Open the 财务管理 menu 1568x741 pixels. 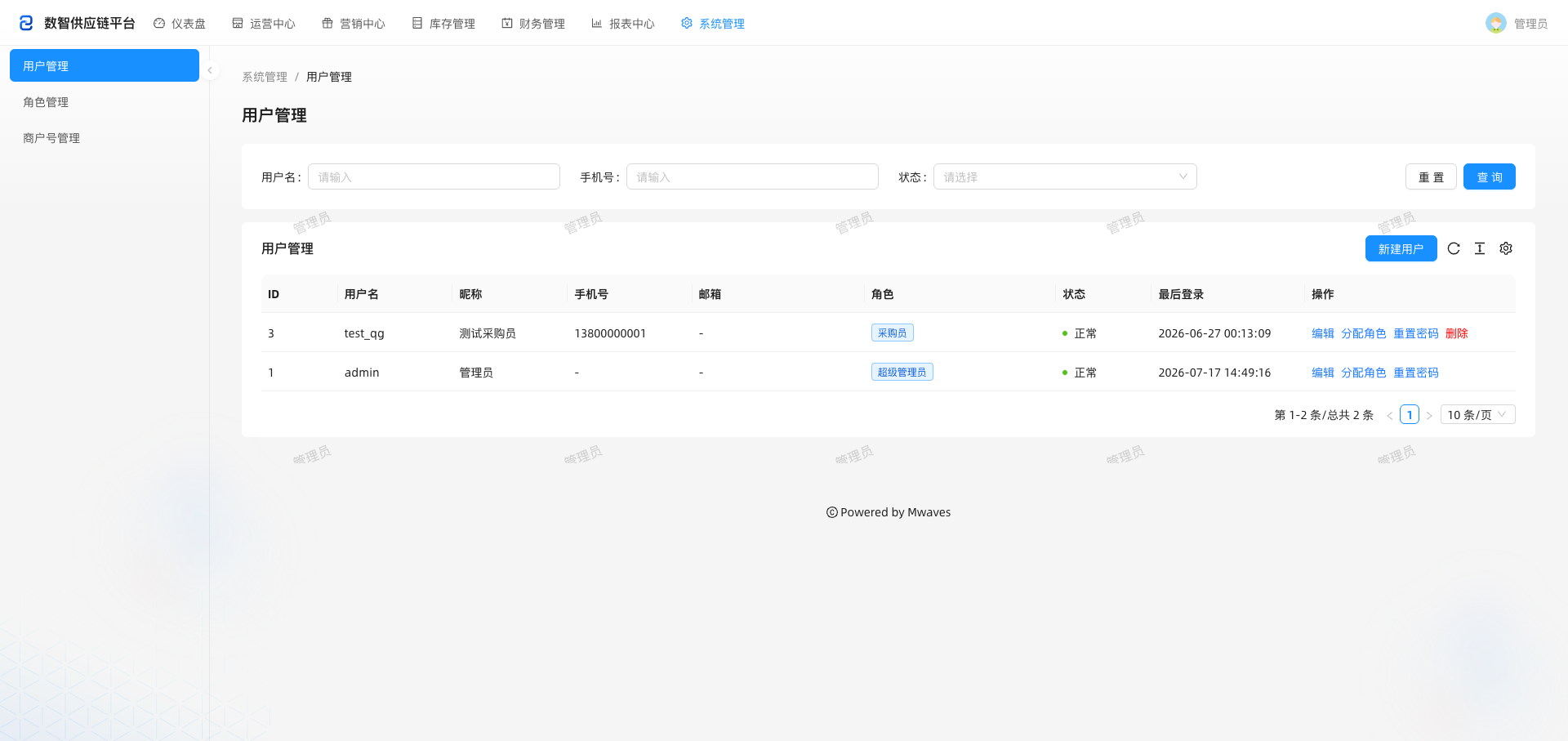tap(533, 24)
